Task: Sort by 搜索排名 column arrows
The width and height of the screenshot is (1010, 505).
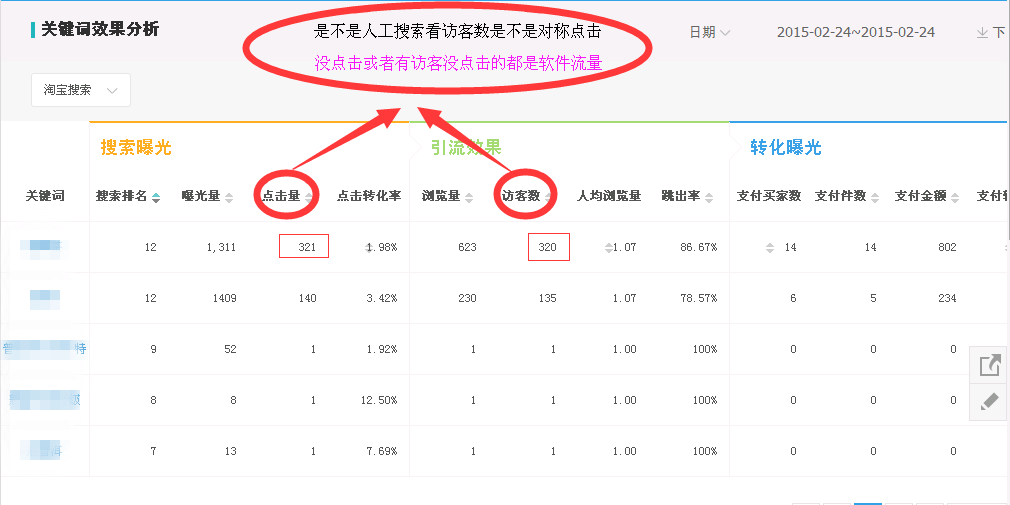Action: [156, 197]
